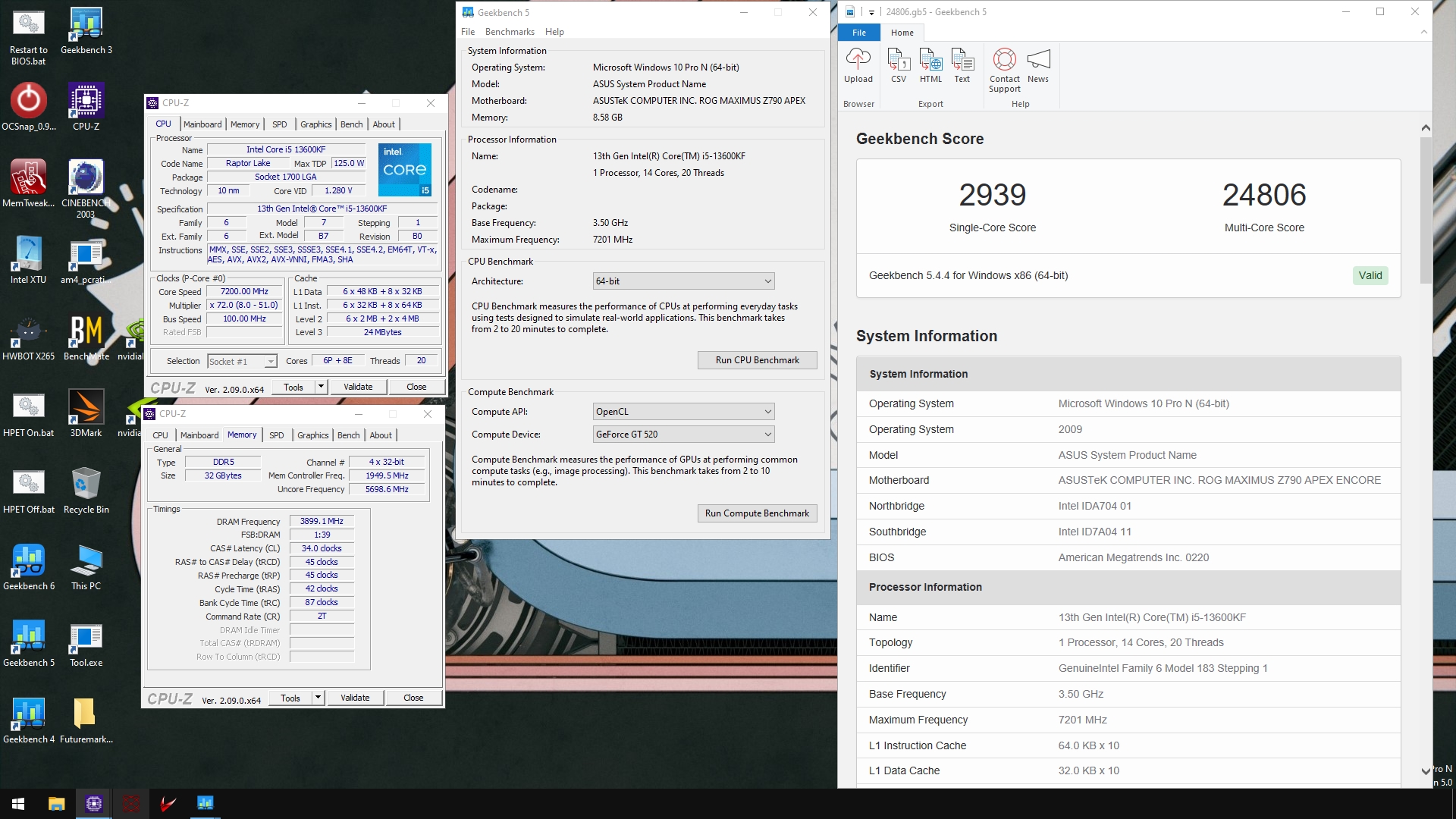Select the Tool.exe desktop icon
This screenshot has height=819, width=1456.
point(86,643)
